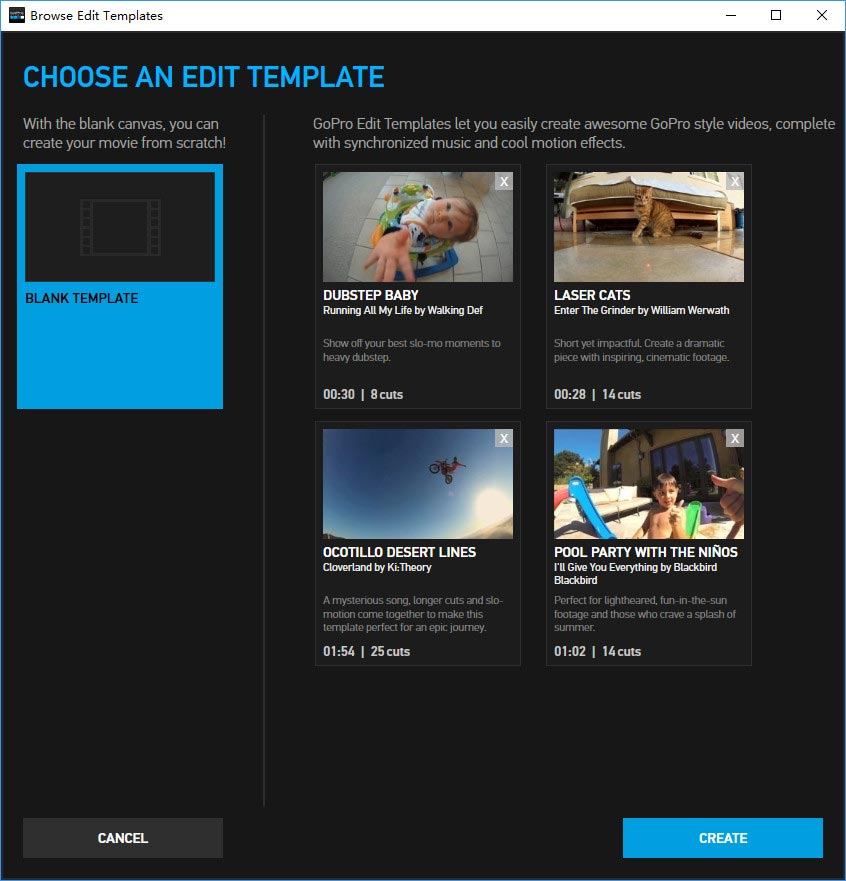Remove the Dubstep Baby template with its X
846x881 pixels.
[x=504, y=181]
